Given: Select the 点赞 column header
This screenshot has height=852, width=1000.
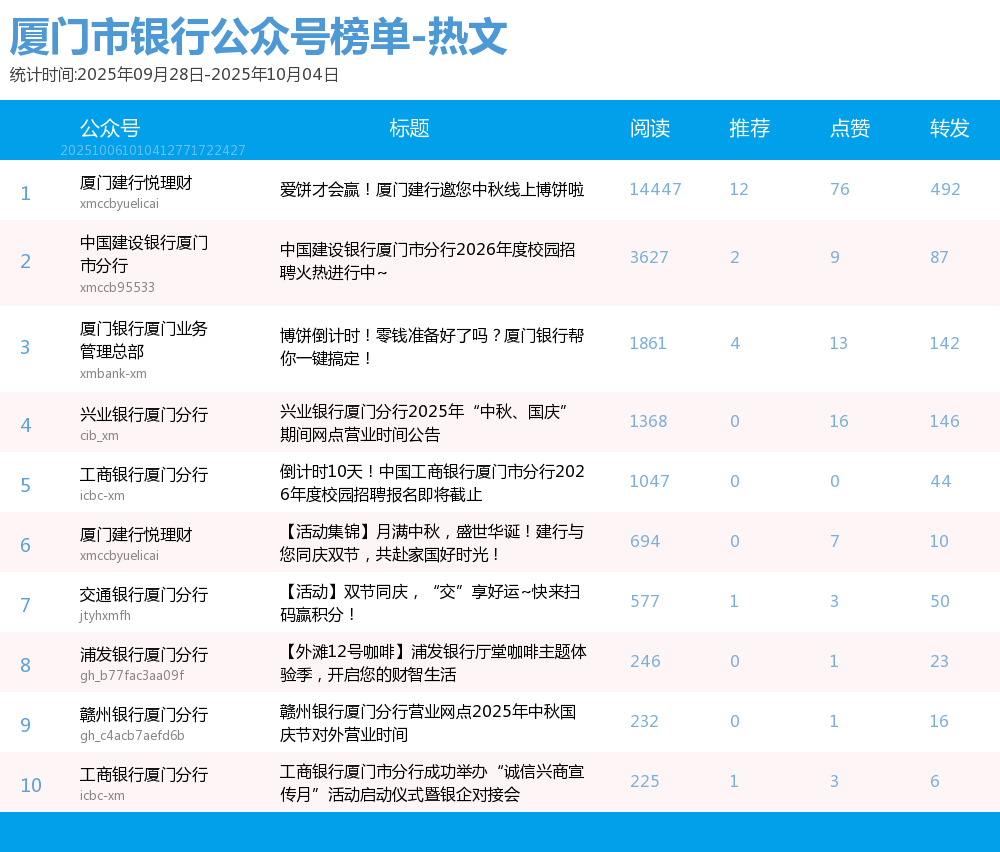Looking at the screenshot, I should coord(849,128).
